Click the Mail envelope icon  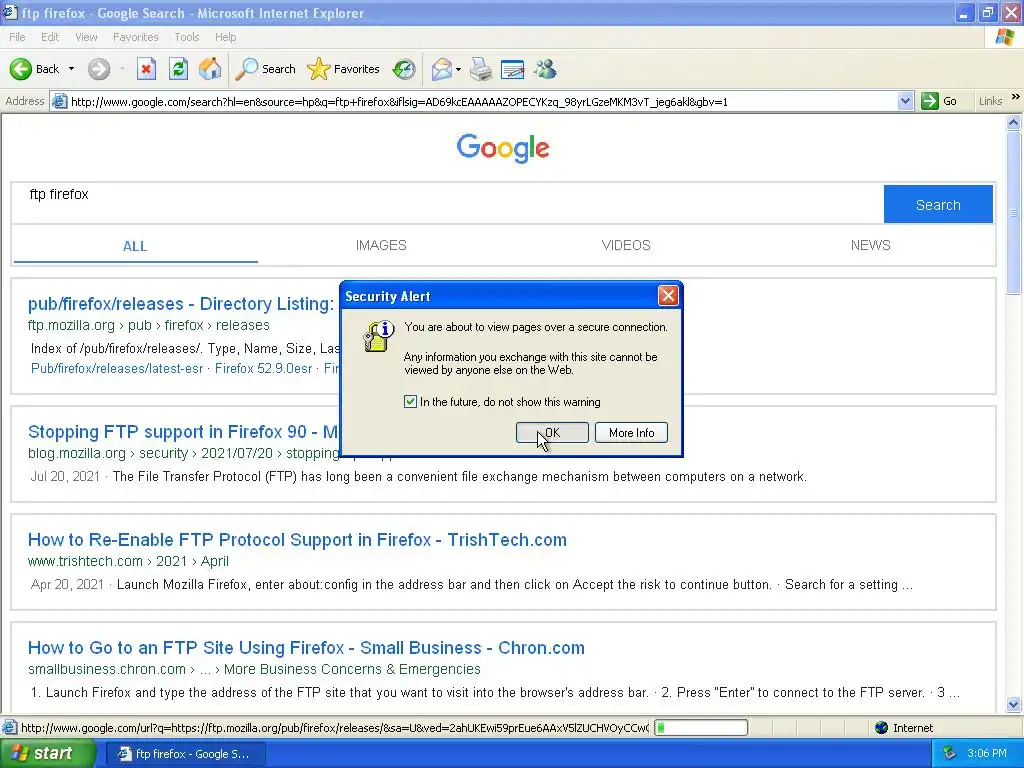441,69
